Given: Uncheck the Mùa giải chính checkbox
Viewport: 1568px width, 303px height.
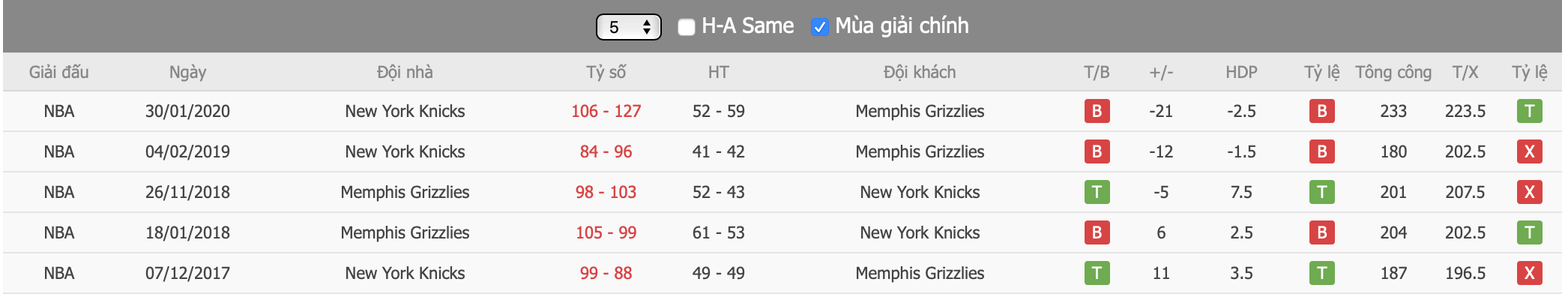Looking at the screenshot, I should [819, 27].
